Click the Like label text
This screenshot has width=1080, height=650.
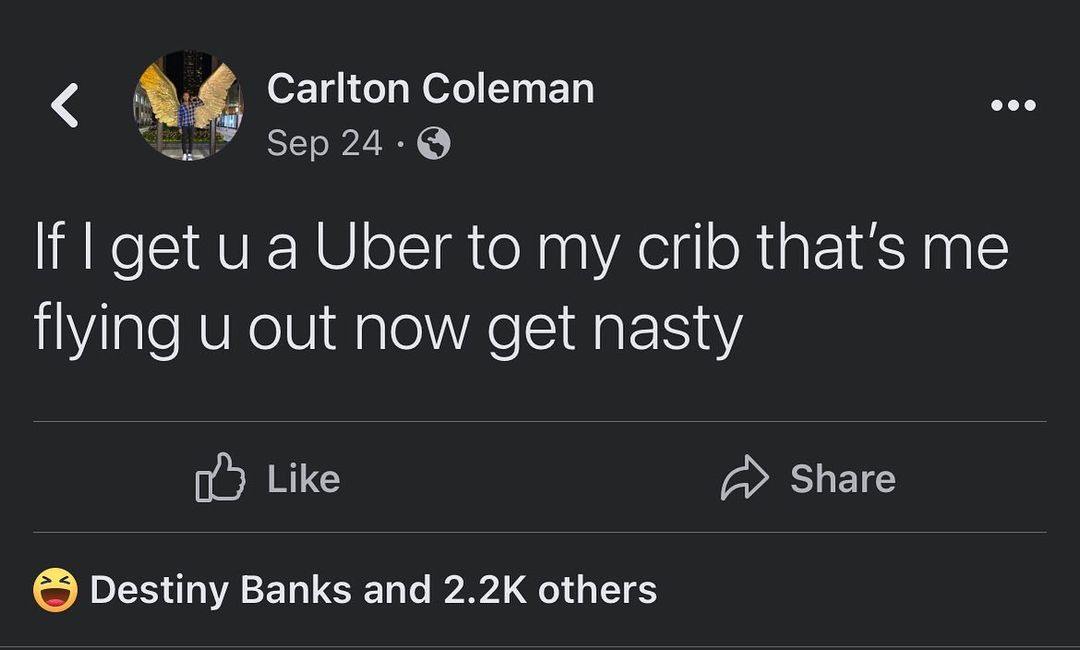pos(303,479)
